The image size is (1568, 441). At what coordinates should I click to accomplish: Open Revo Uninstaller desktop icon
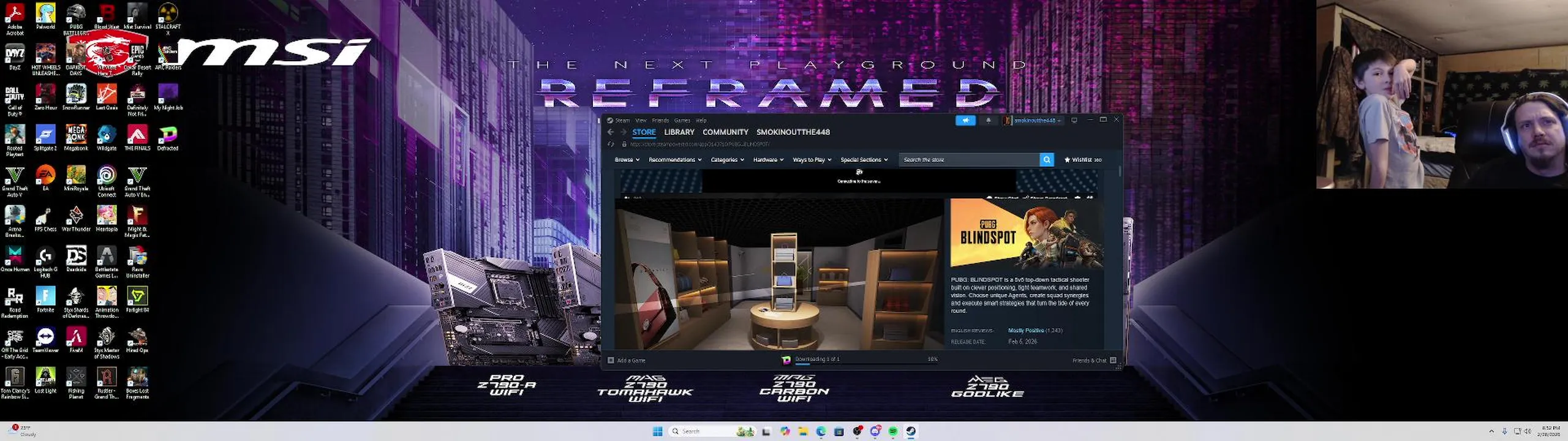tap(137, 262)
